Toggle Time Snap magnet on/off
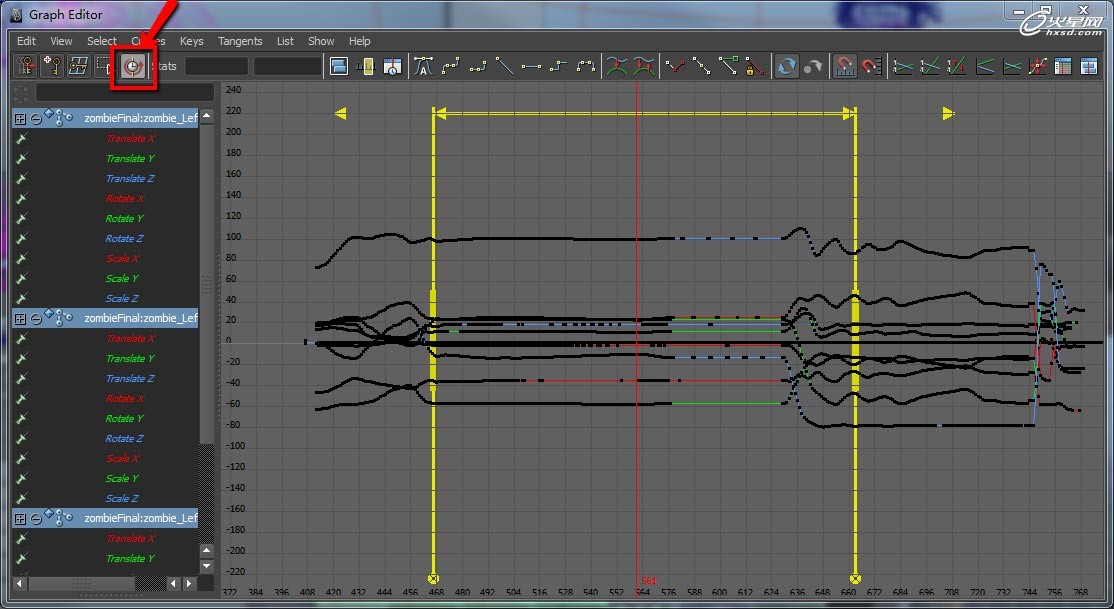 click(845, 66)
